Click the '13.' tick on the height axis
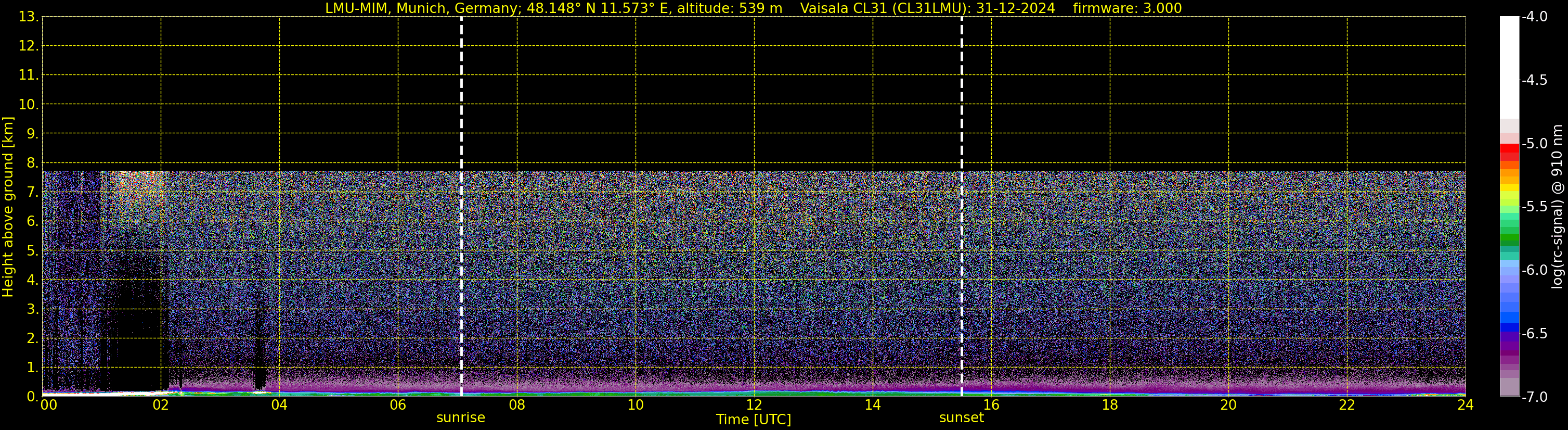The width and height of the screenshot is (1568, 430). [29, 17]
